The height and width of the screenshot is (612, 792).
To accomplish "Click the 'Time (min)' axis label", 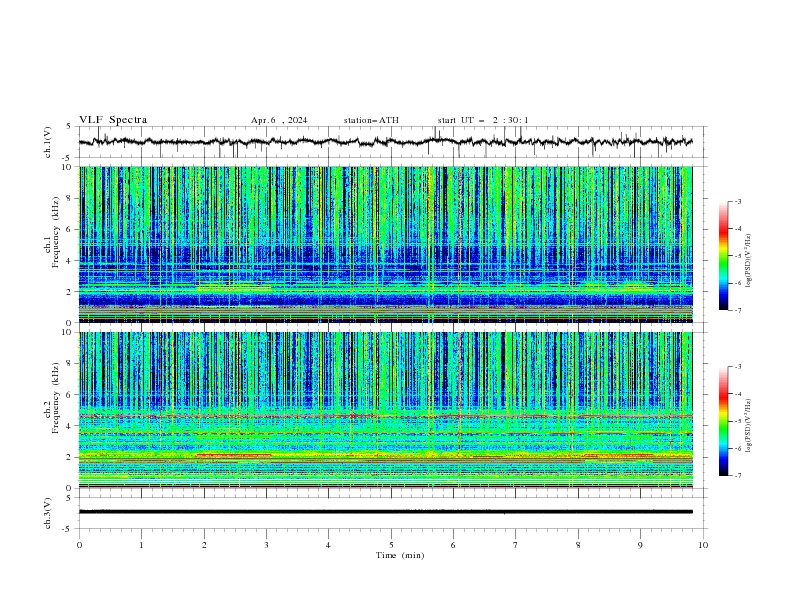I will pyautogui.click(x=400, y=555).
